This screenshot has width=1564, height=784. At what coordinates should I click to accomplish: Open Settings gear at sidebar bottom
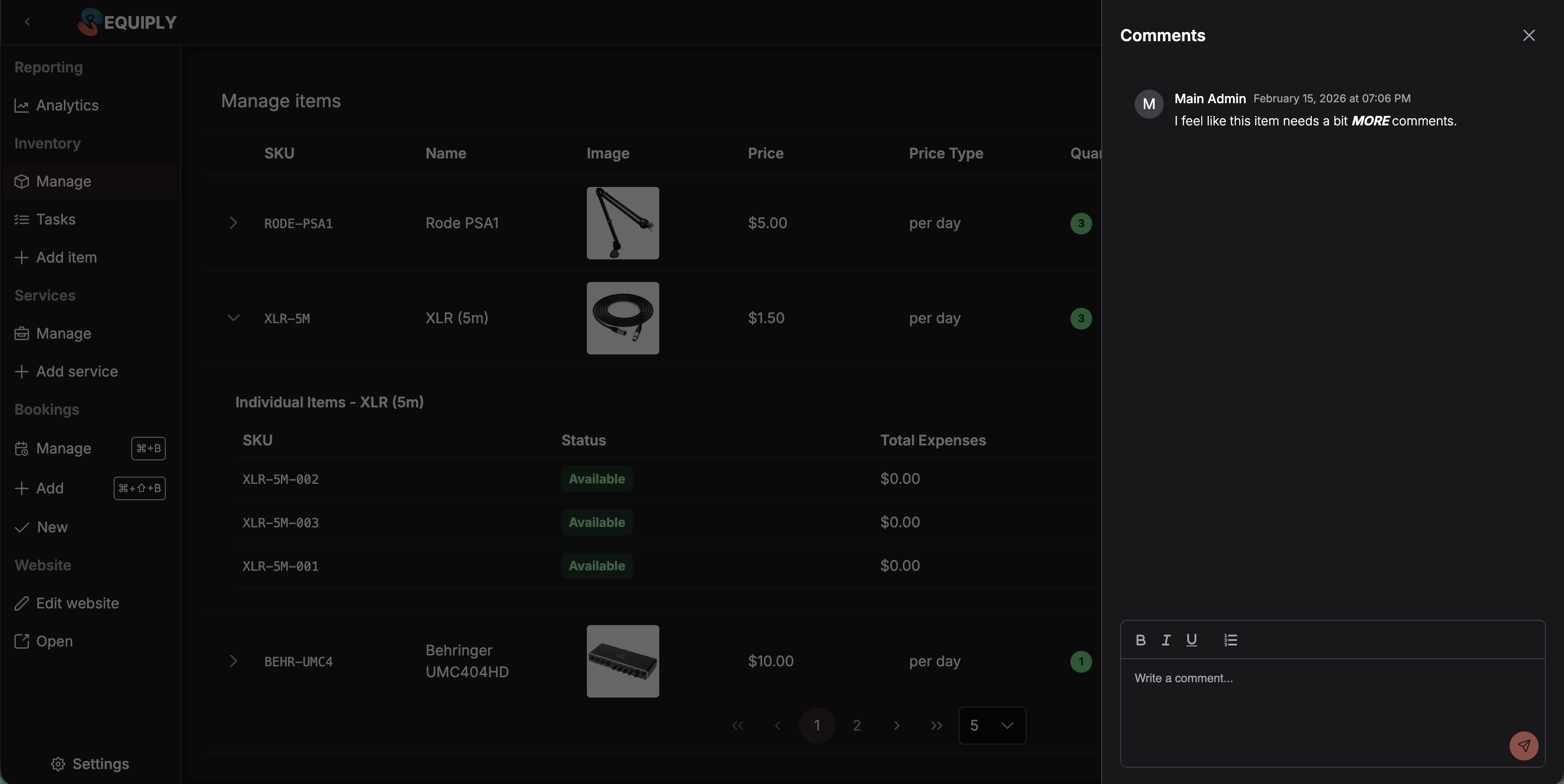tap(89, 763)
